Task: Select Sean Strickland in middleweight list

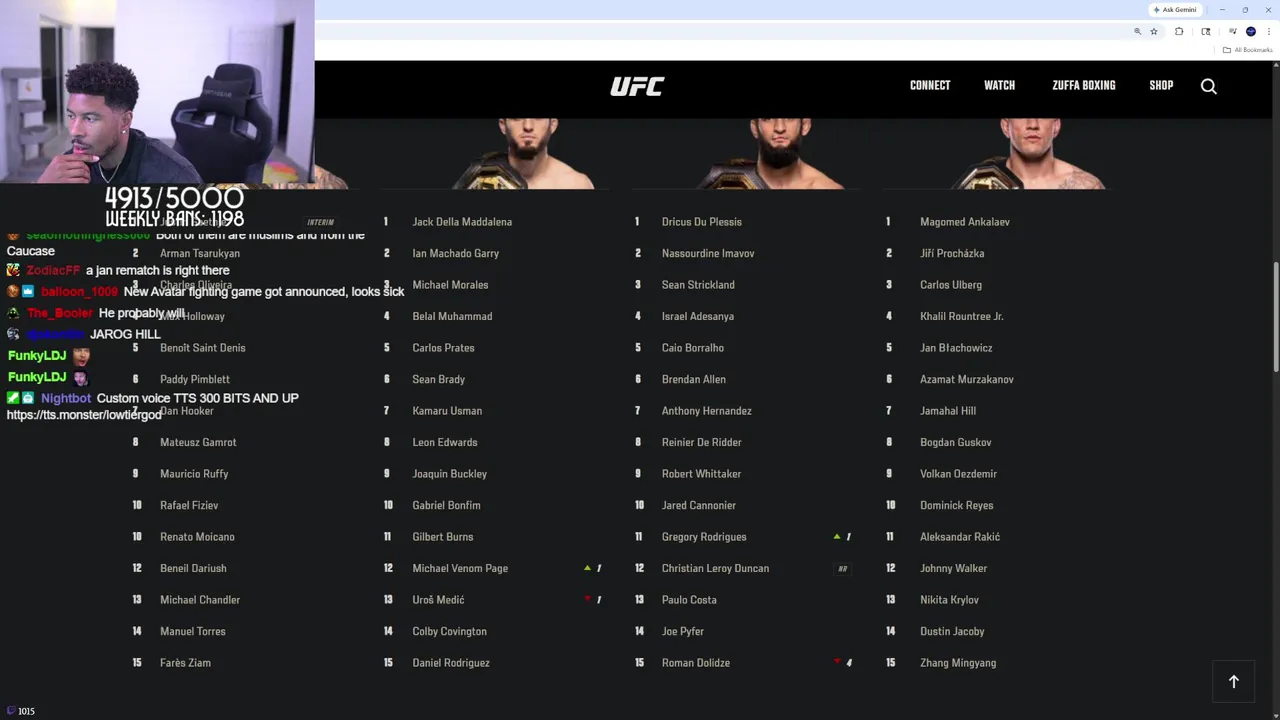Action: (698, 285)
